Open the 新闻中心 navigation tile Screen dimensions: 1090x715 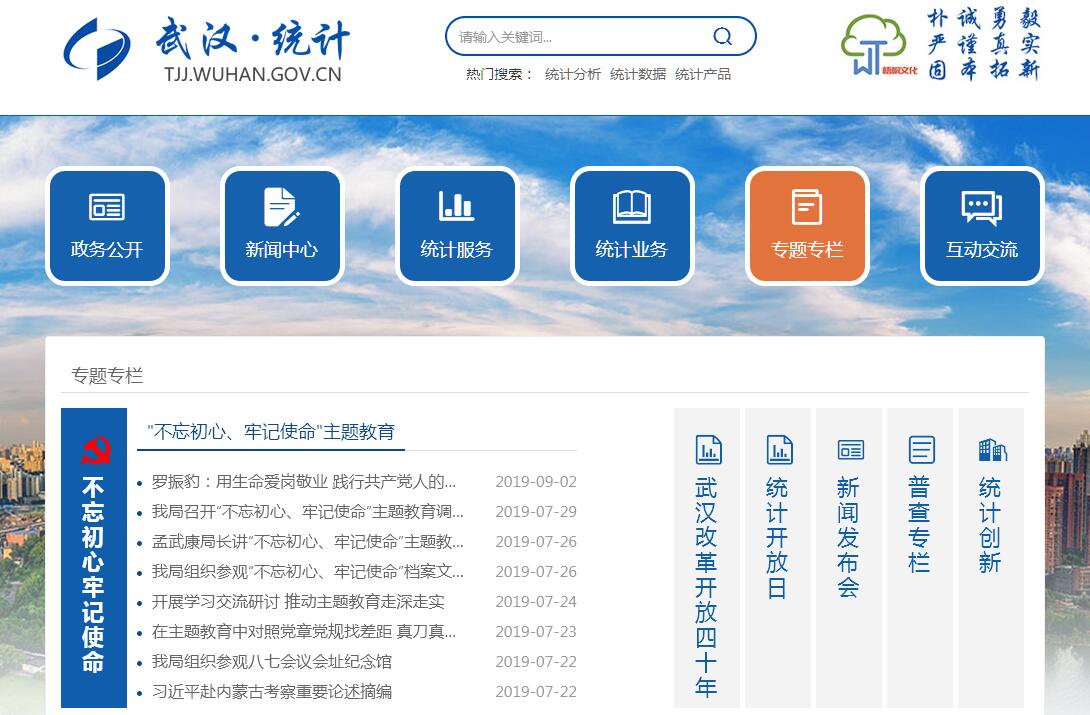[x=282, y=226]
